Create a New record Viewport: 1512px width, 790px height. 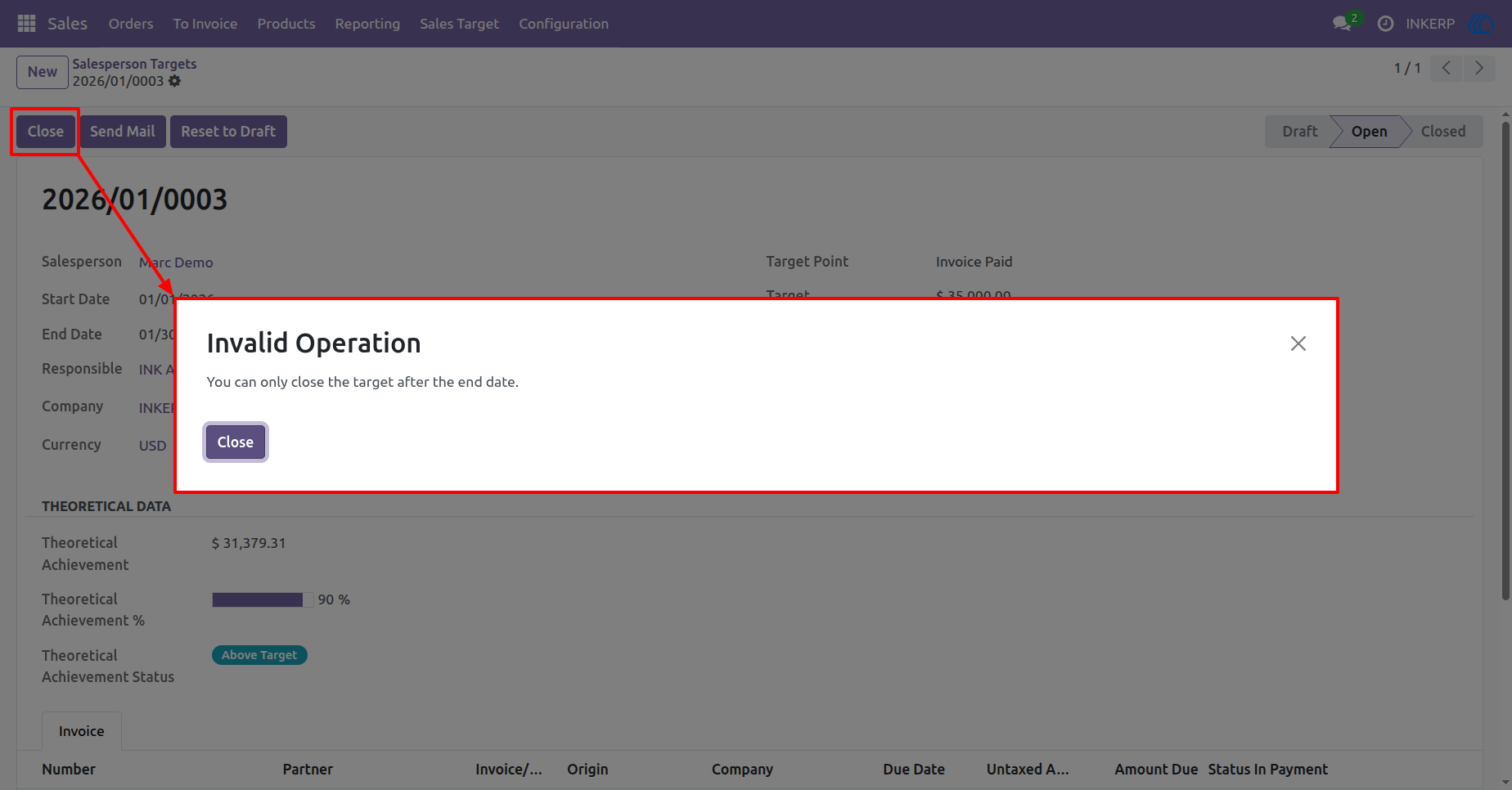[43, 72]
